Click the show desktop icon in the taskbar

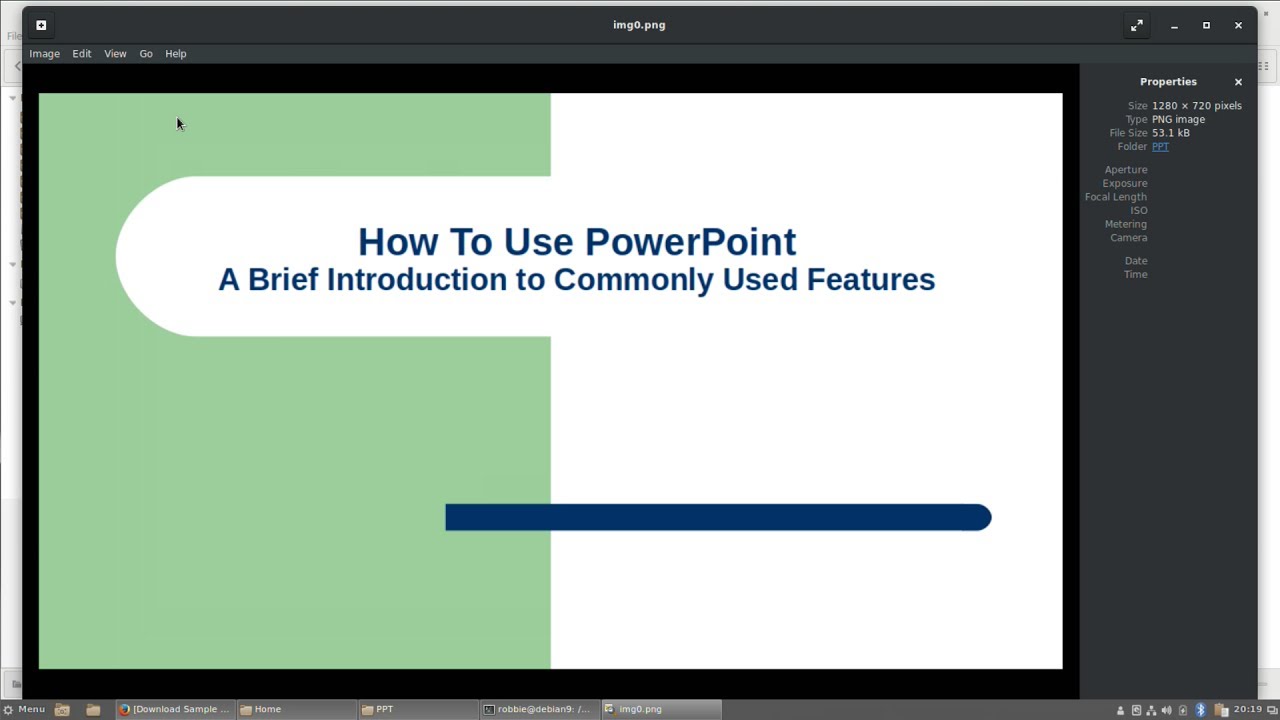tap(62, 709)
